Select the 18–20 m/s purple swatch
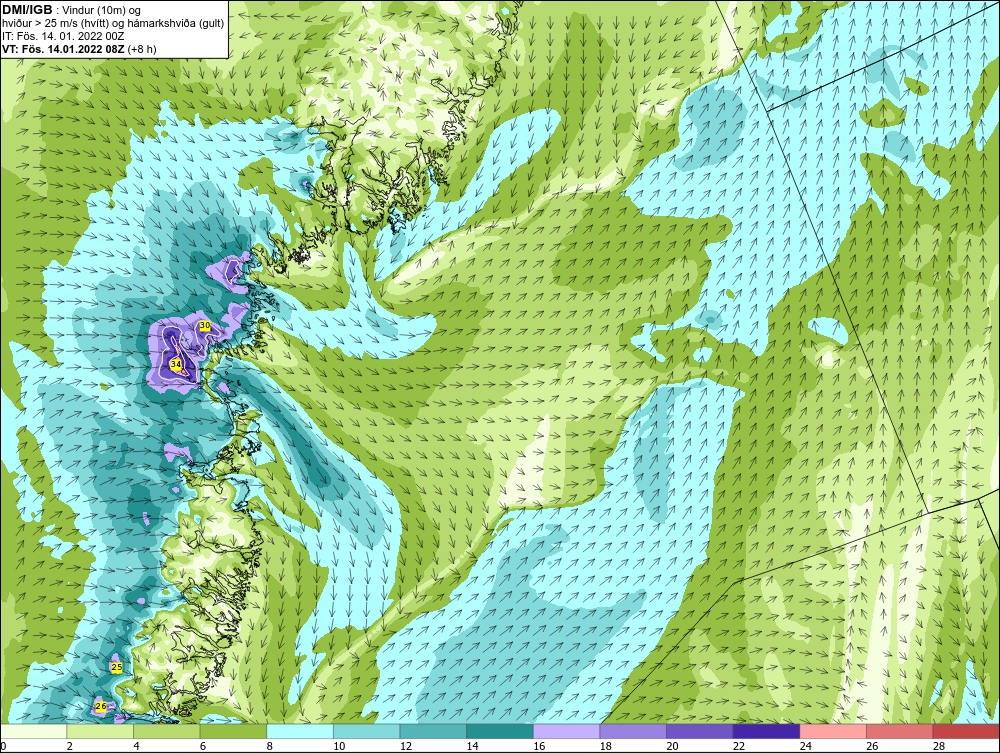Image resolution: width=1000 pixels, height=753 pixels. click(x=633, y=731)
